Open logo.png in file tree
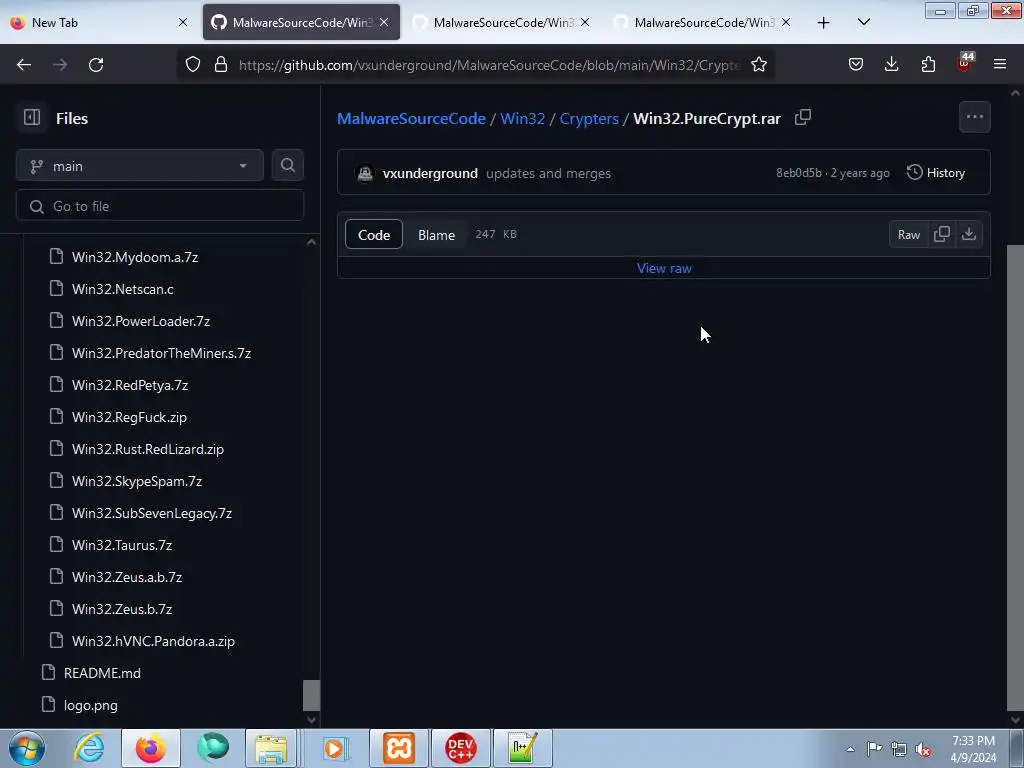 coord(90,705)
